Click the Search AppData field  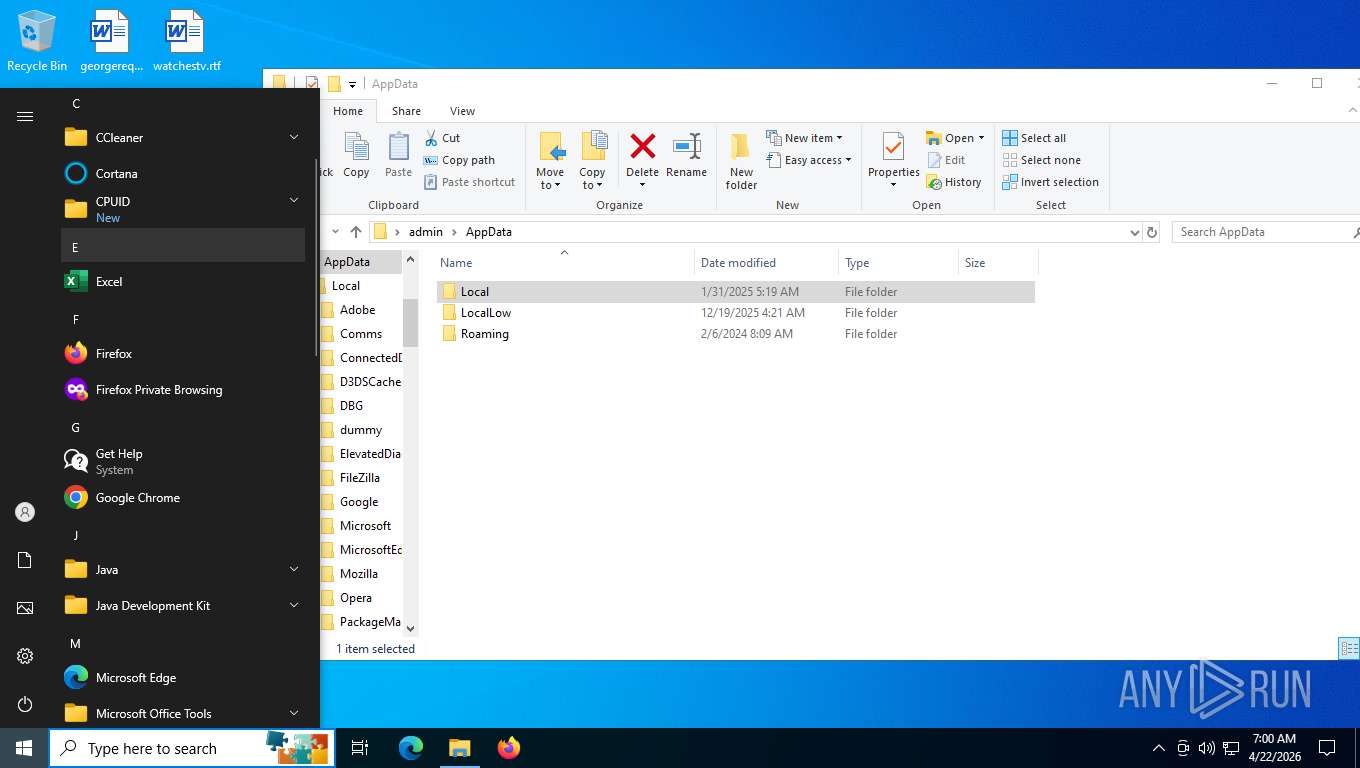pos(1265,232)
